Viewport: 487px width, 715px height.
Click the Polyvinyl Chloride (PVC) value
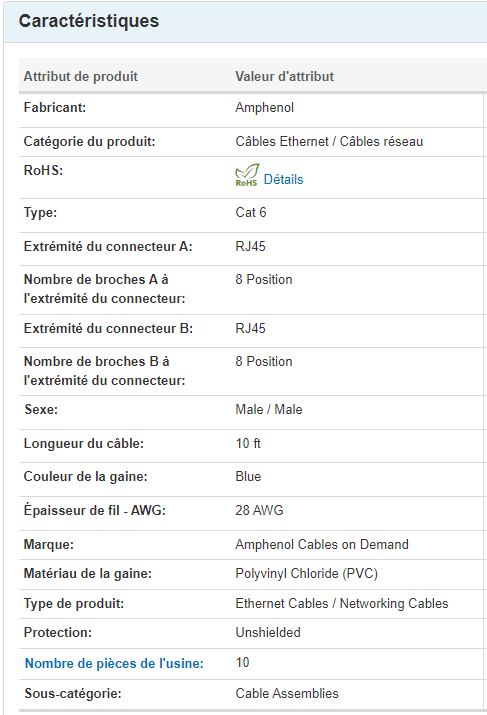pyautogui.click(x=306, y=573)
